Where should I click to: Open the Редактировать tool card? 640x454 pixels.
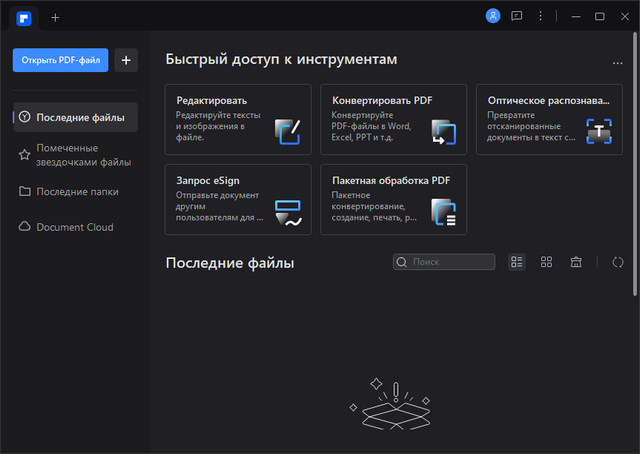238,119
